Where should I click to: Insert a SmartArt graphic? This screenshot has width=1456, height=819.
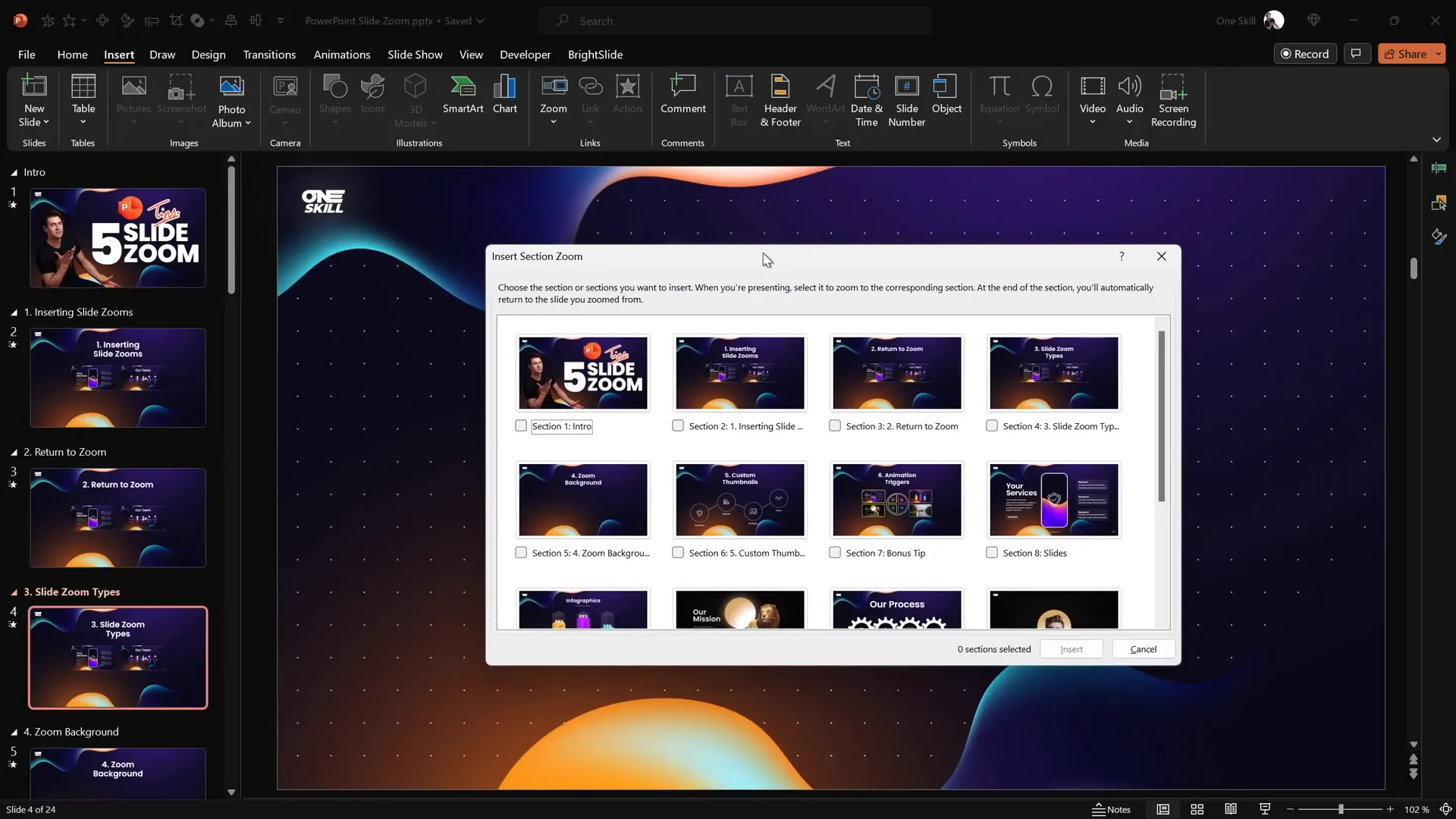click(463, 94)
